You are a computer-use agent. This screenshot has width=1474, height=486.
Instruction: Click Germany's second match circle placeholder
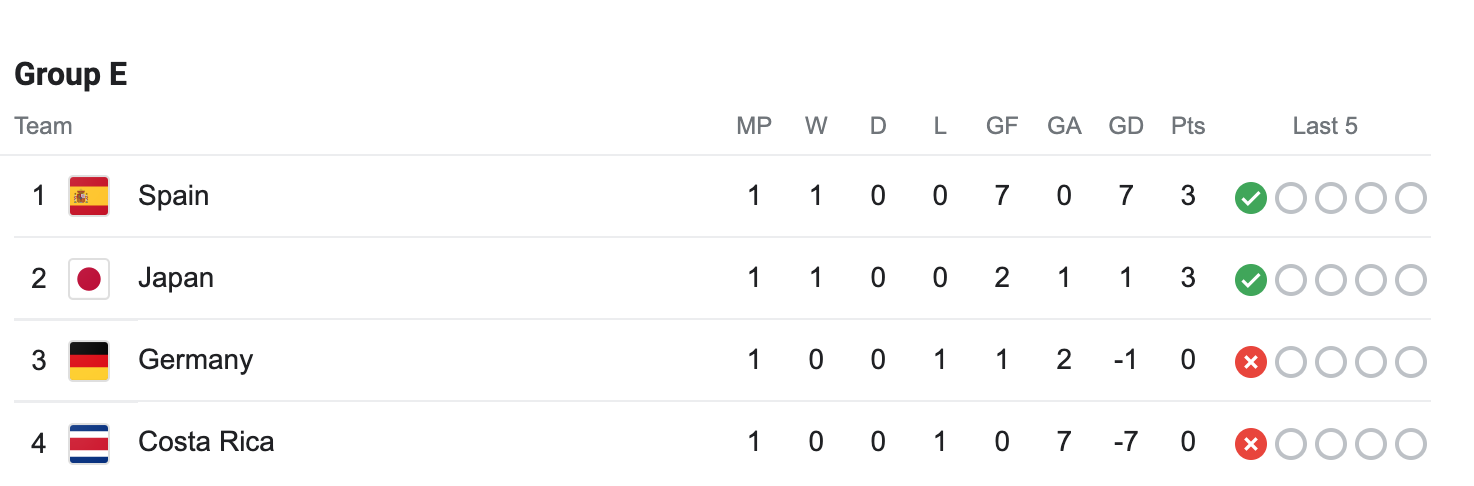(x=1290, y=362)
